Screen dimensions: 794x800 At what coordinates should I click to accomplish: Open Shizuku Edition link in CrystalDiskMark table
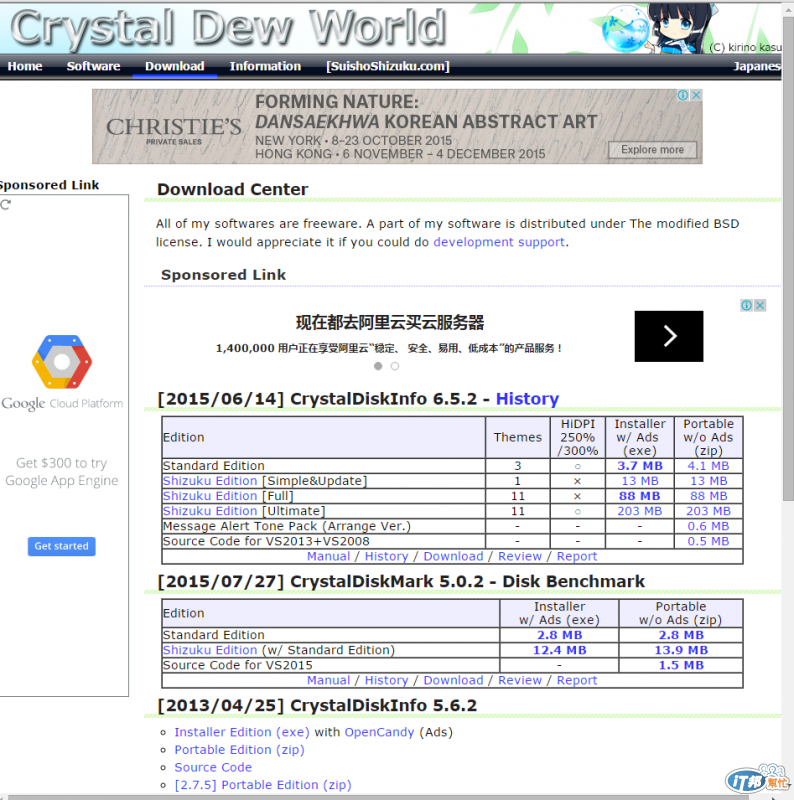(x=210, y=650)
